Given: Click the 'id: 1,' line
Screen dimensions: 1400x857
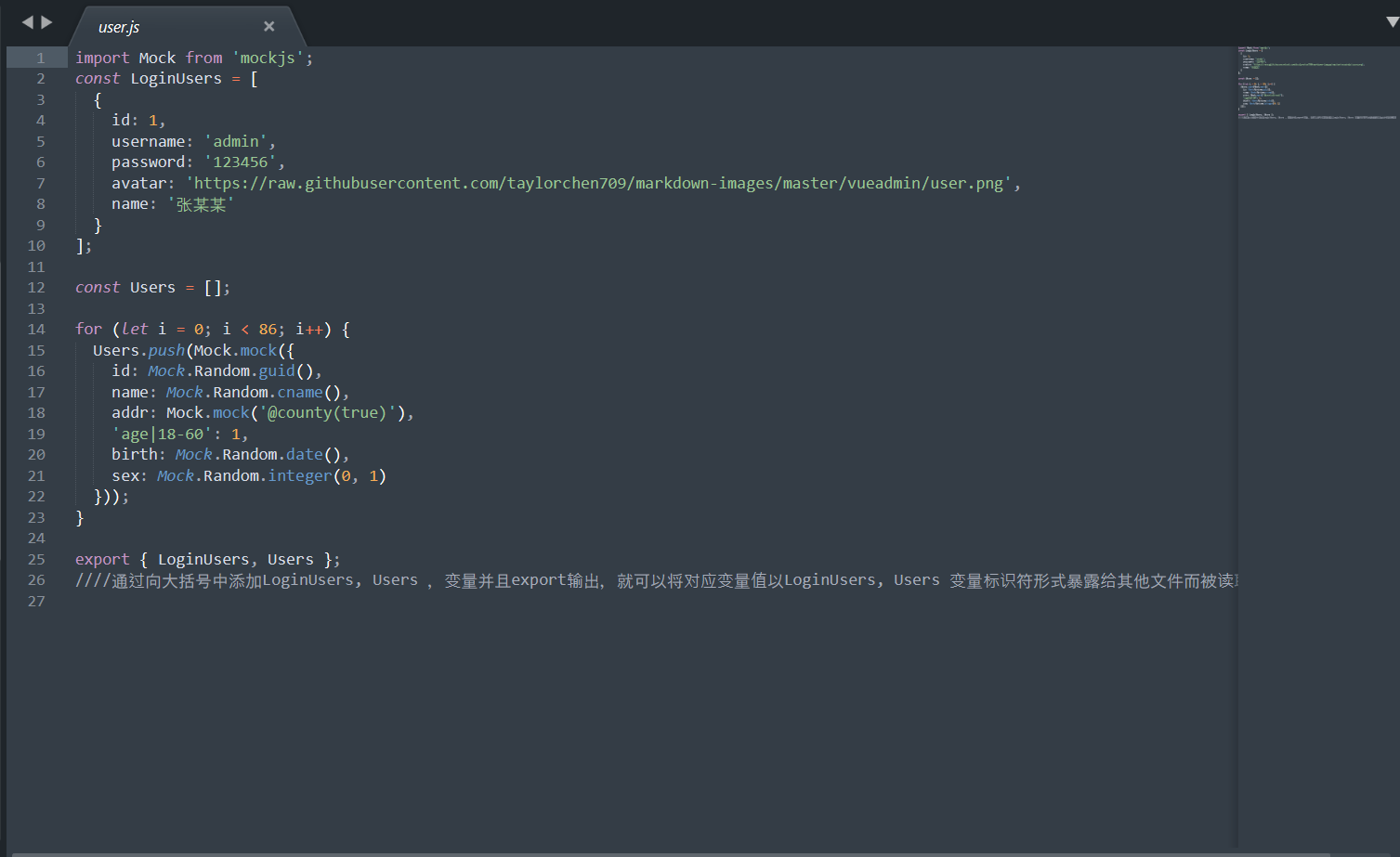Looking at the screenshot, I should (138, 121).
